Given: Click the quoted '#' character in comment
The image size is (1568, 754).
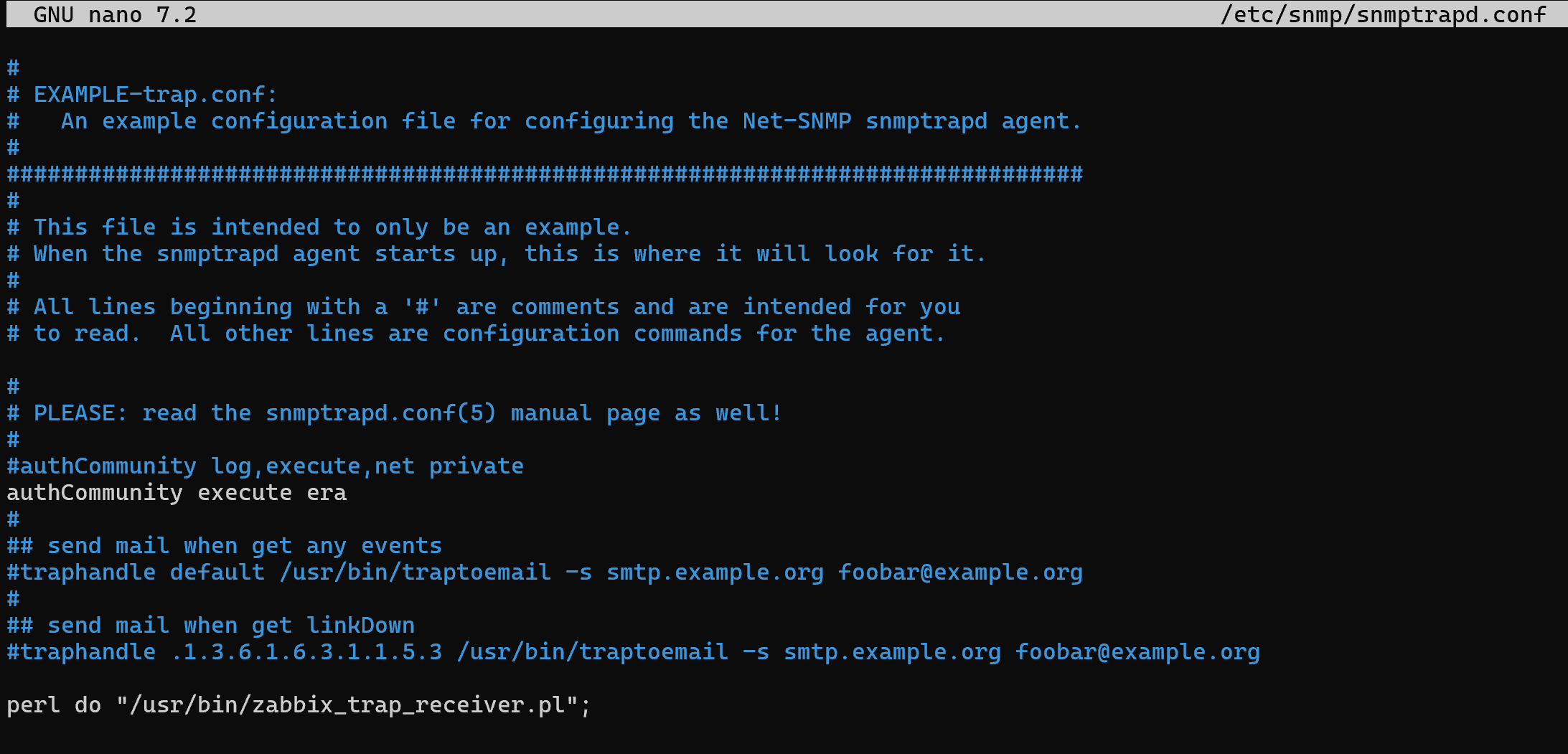Looking at the screenshot, I should coord(422,307).
